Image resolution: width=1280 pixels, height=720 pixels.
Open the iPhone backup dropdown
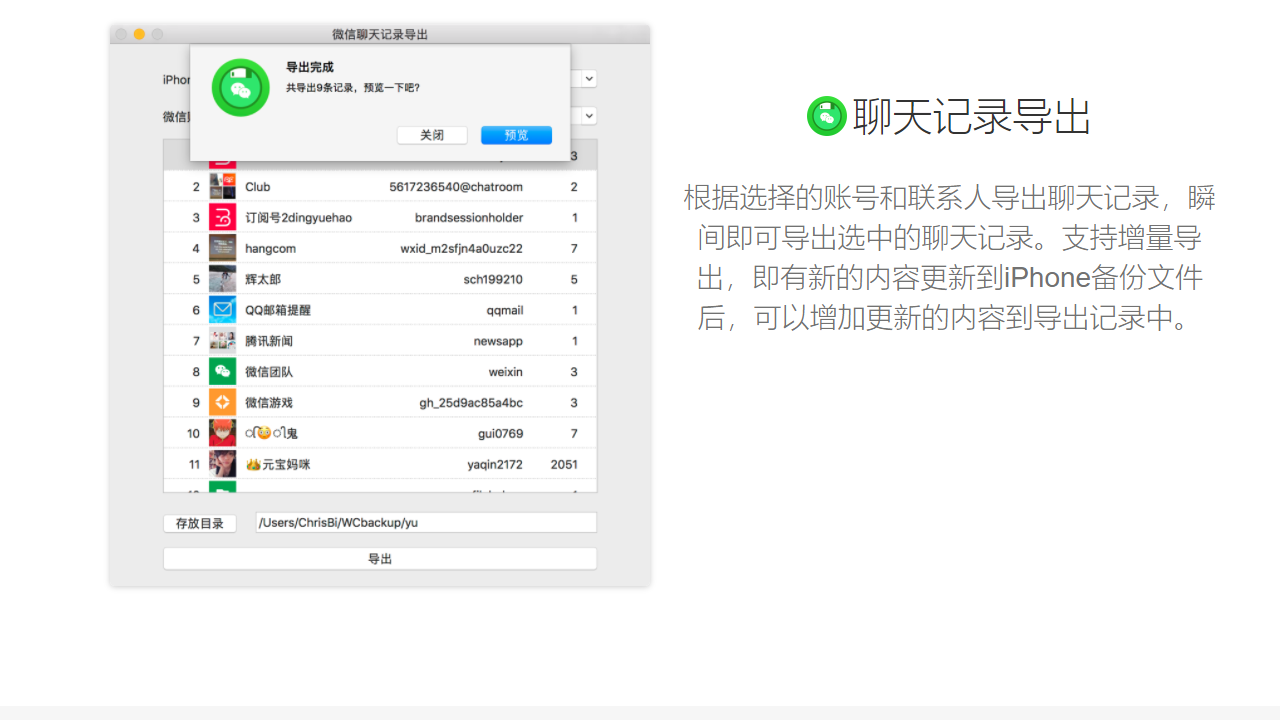point(588,78)
